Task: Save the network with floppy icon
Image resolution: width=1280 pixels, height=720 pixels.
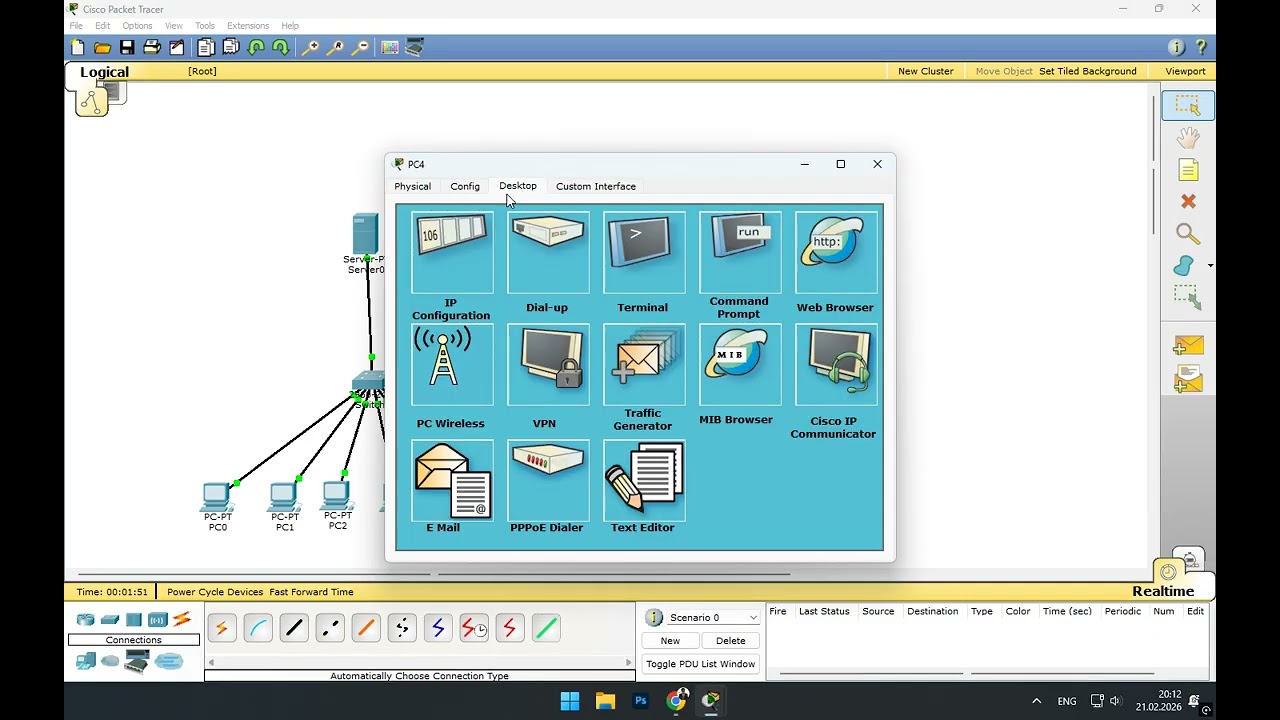Action: point(127,47)
